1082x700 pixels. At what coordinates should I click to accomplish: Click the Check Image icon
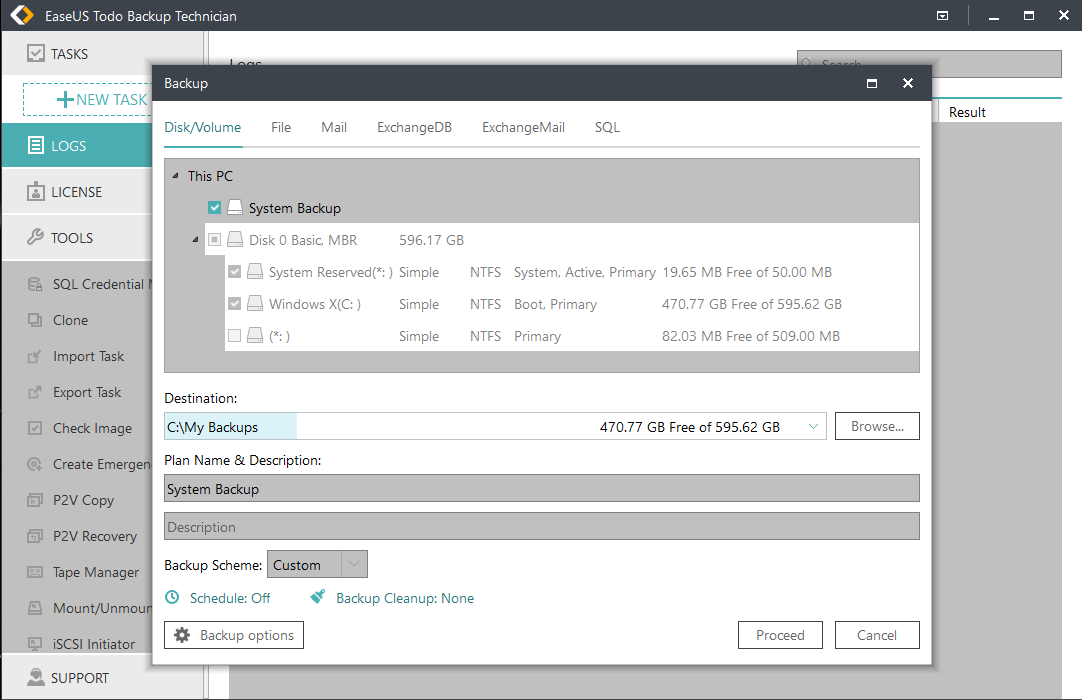35,428
